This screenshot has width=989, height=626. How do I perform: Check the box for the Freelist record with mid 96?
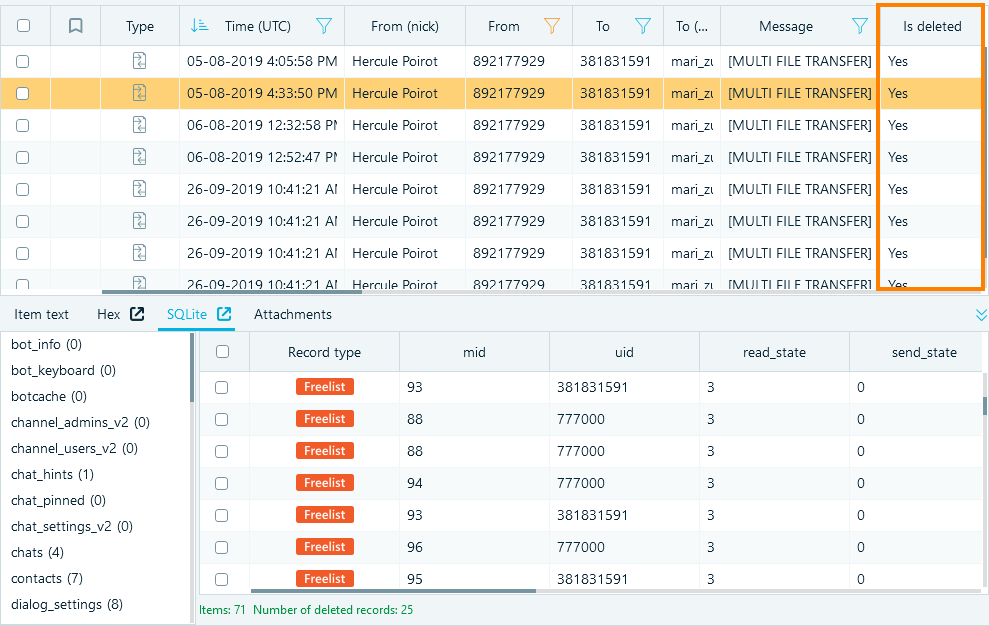[x=221, y=547]
